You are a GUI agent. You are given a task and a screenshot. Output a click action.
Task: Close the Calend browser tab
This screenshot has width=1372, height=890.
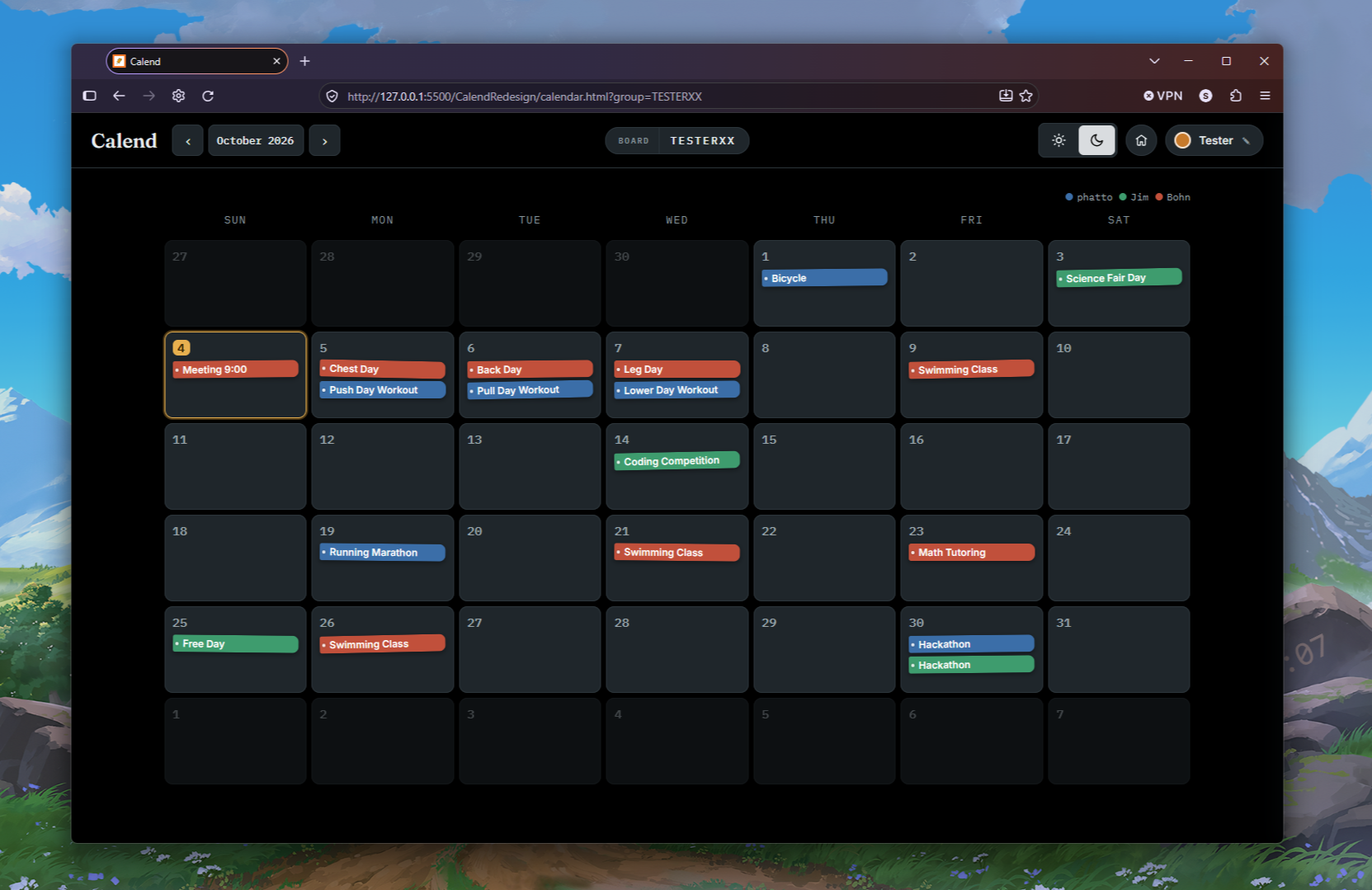[276, 61]
